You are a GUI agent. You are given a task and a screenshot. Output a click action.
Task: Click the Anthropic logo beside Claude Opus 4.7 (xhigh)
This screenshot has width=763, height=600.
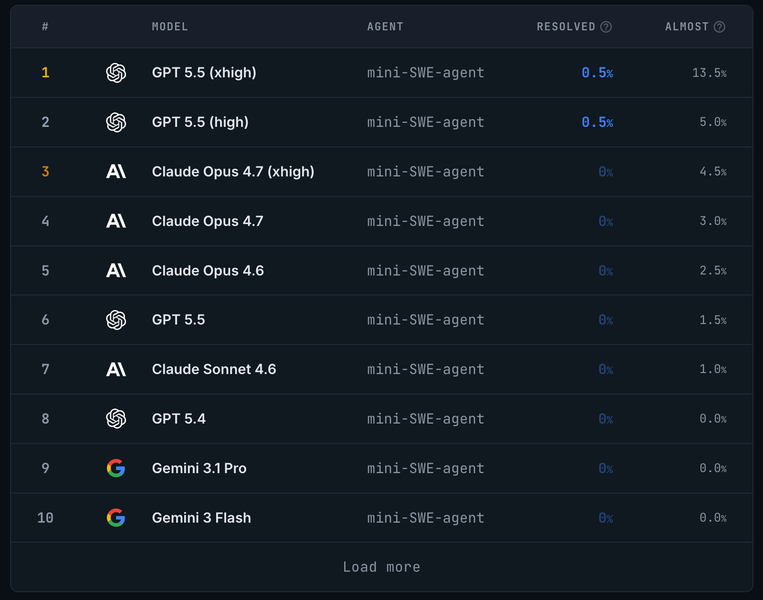click(116, 171)
